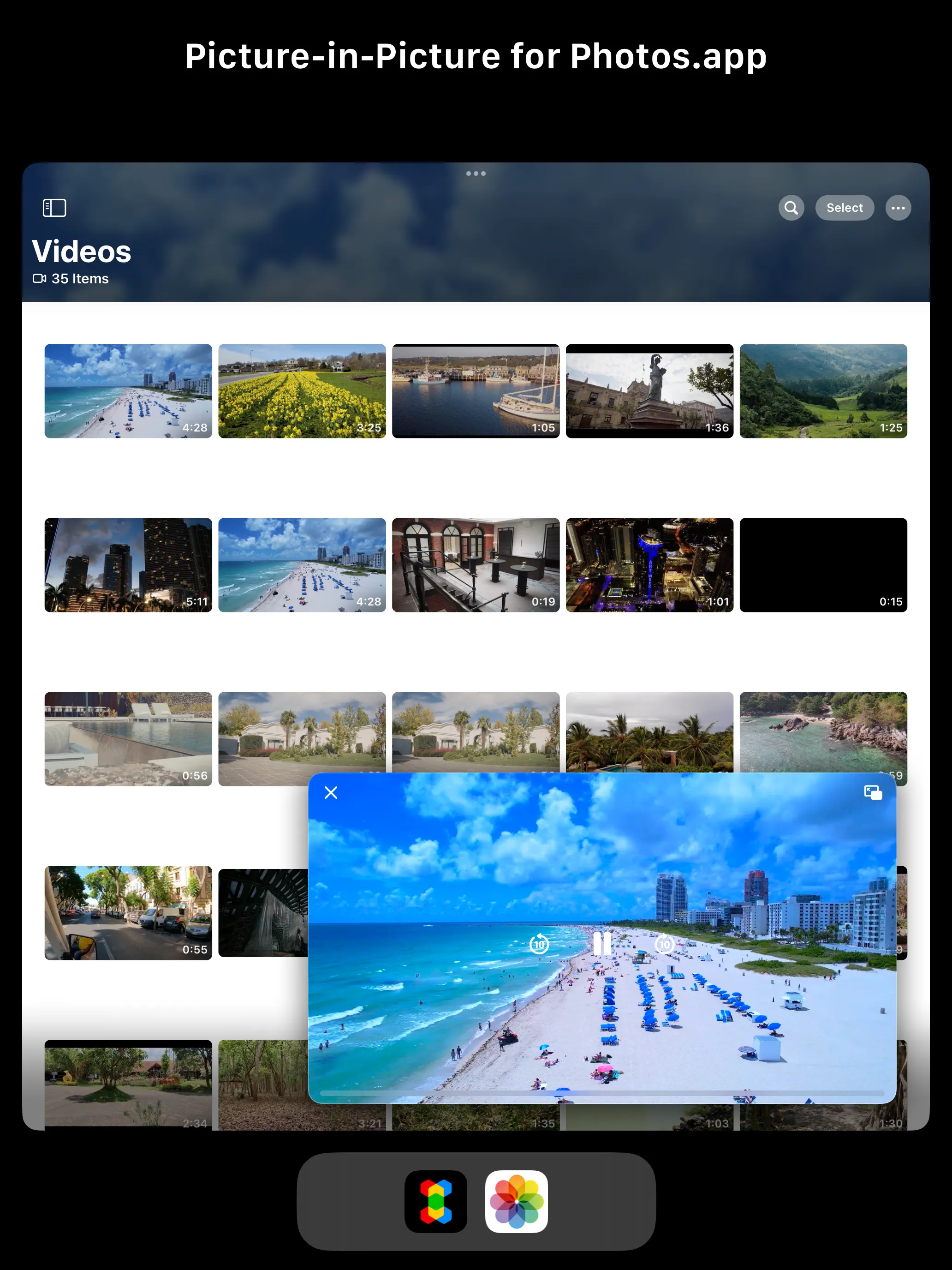952x1270 pixels.
Task: Open the Photos app in dock
Action: (516, 1201)
